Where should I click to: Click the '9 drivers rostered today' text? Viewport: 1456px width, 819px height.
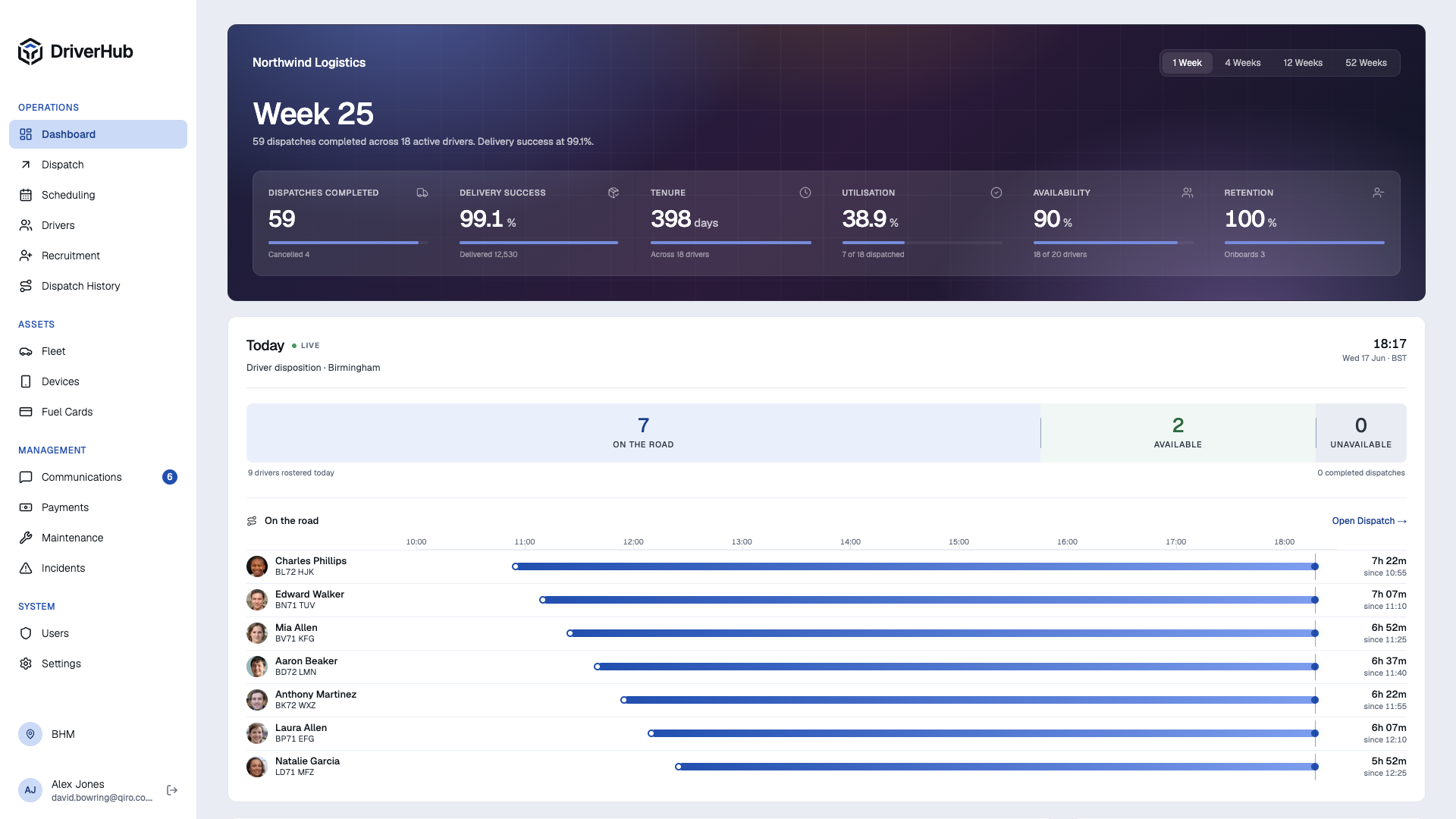(291, 473)
